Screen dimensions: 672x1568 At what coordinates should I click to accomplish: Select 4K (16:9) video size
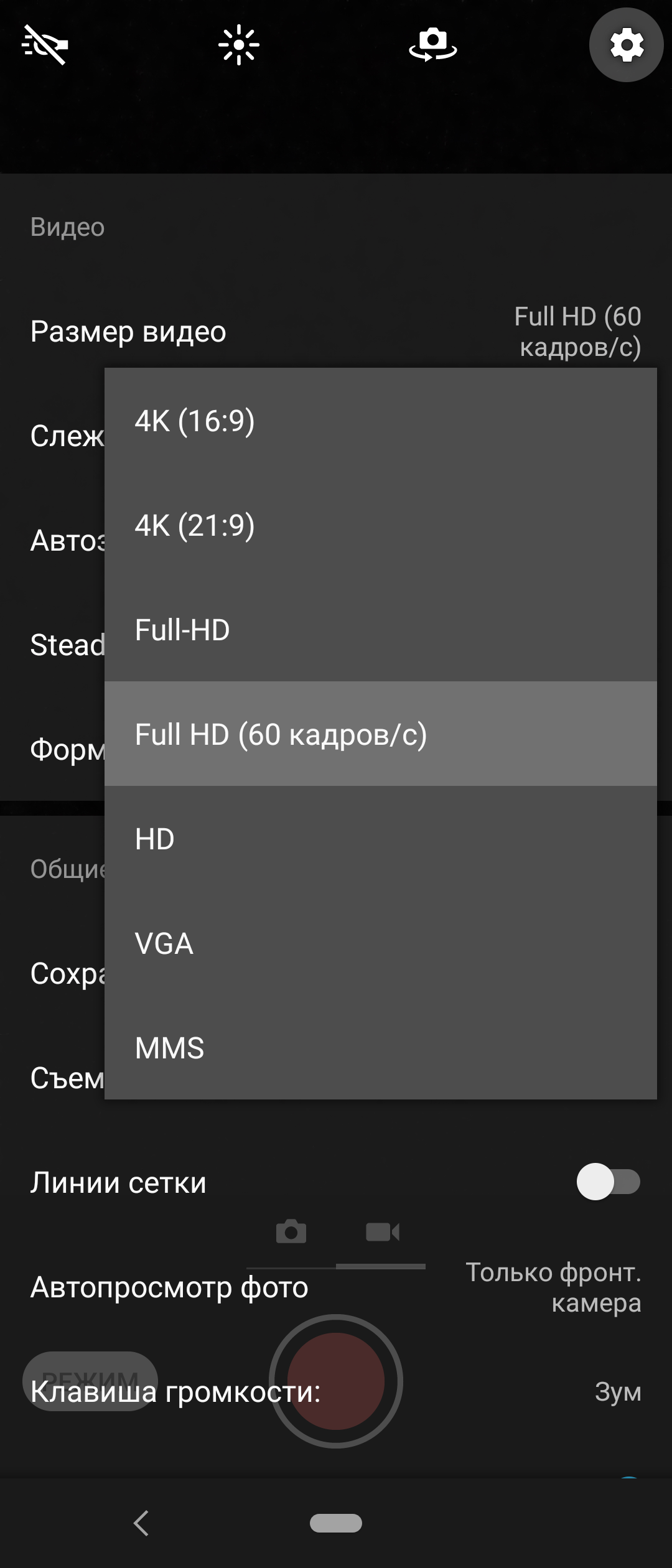pos(381,421)
